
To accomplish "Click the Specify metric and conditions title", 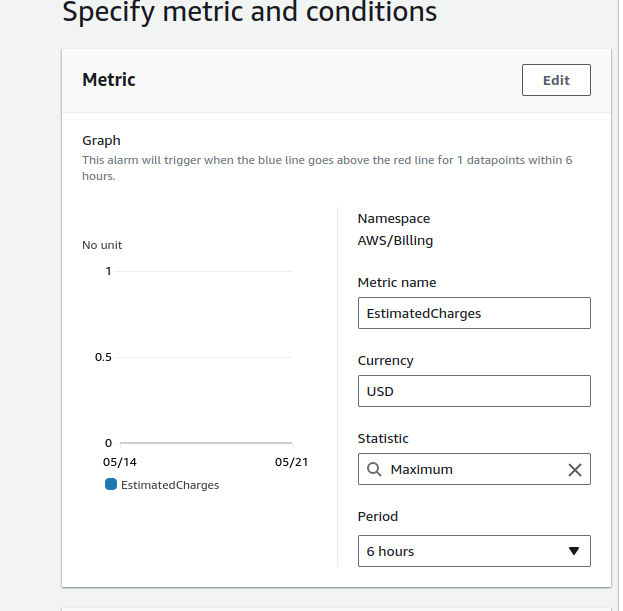I will point(249,13).
